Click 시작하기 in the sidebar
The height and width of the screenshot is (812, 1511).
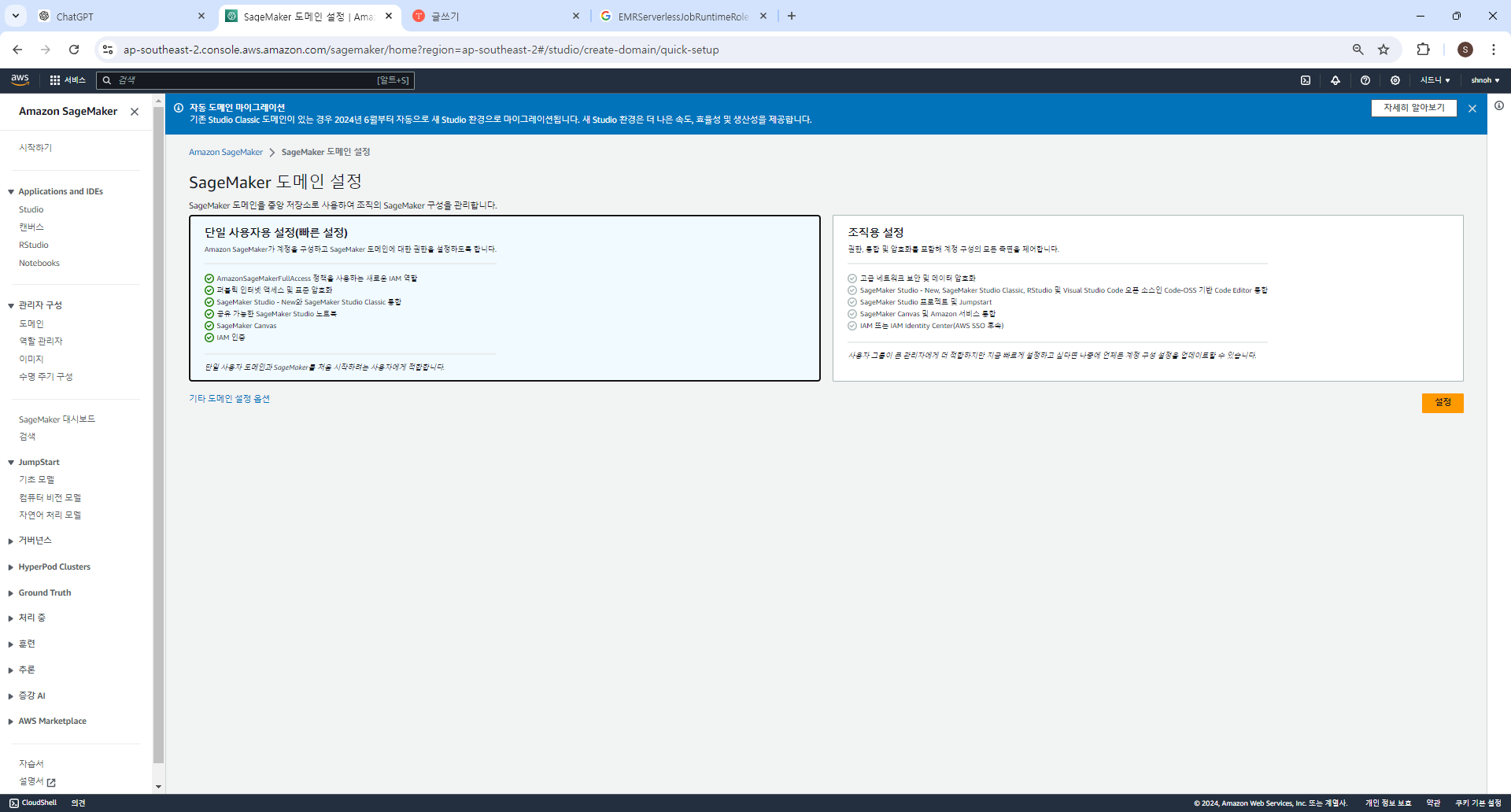click(35, 148)
